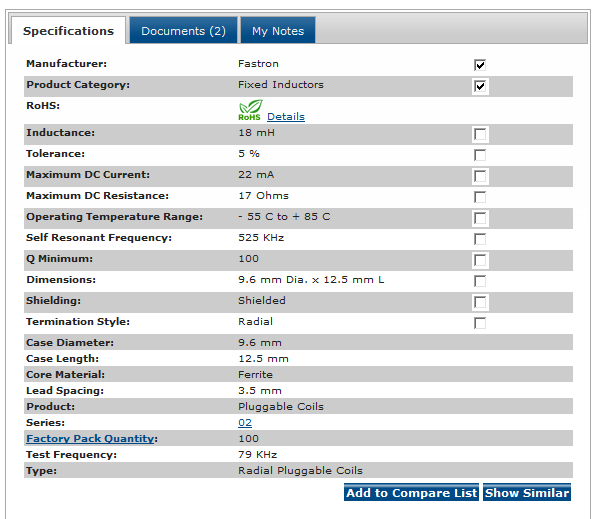Click the - 55 C to + 85 C value
Viewport: 595px width, 519px height.
(x=284, y=217)
